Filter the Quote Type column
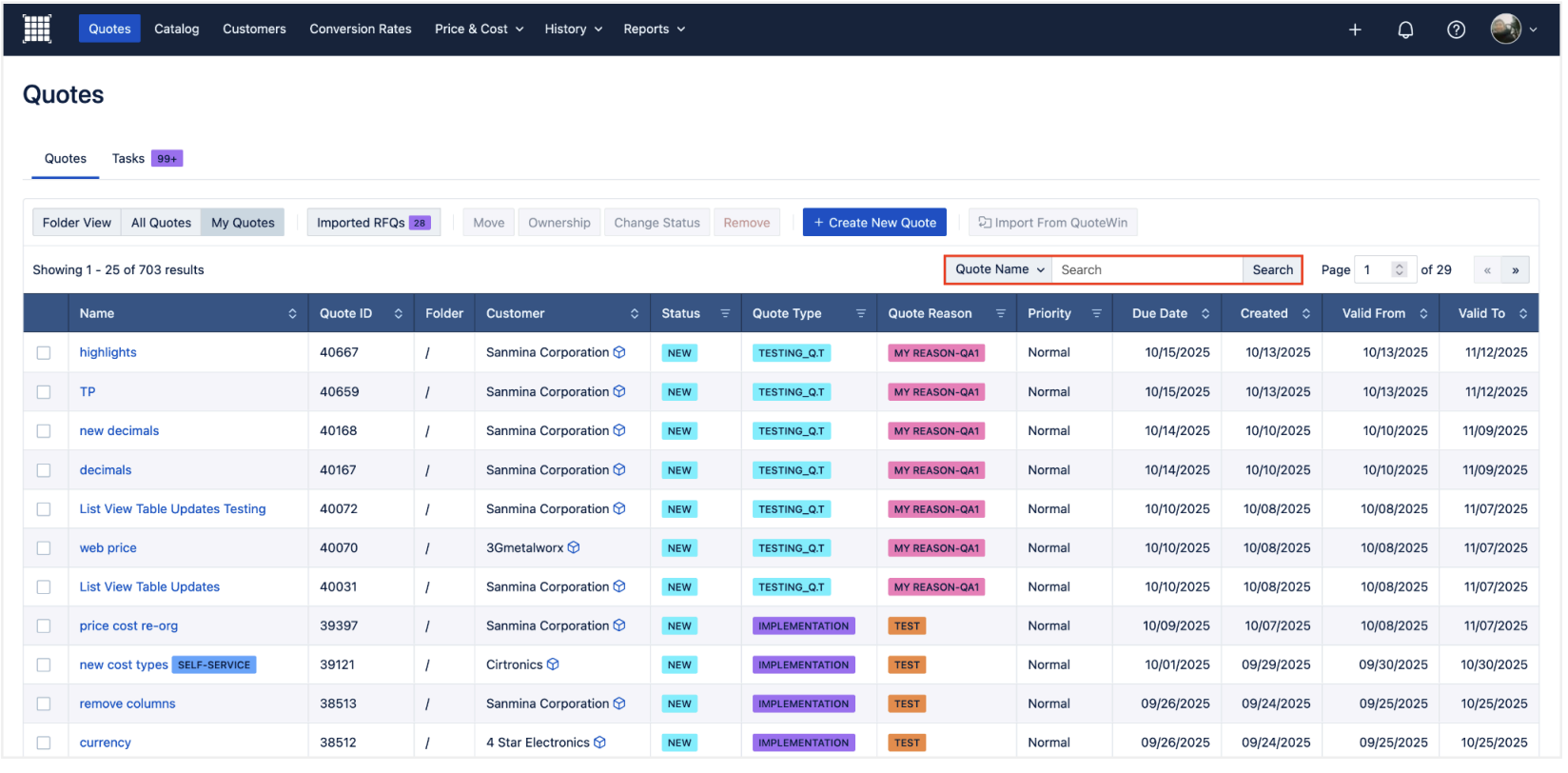The width and height of the screenshot is (1568, 773). (x=860, y=313)
